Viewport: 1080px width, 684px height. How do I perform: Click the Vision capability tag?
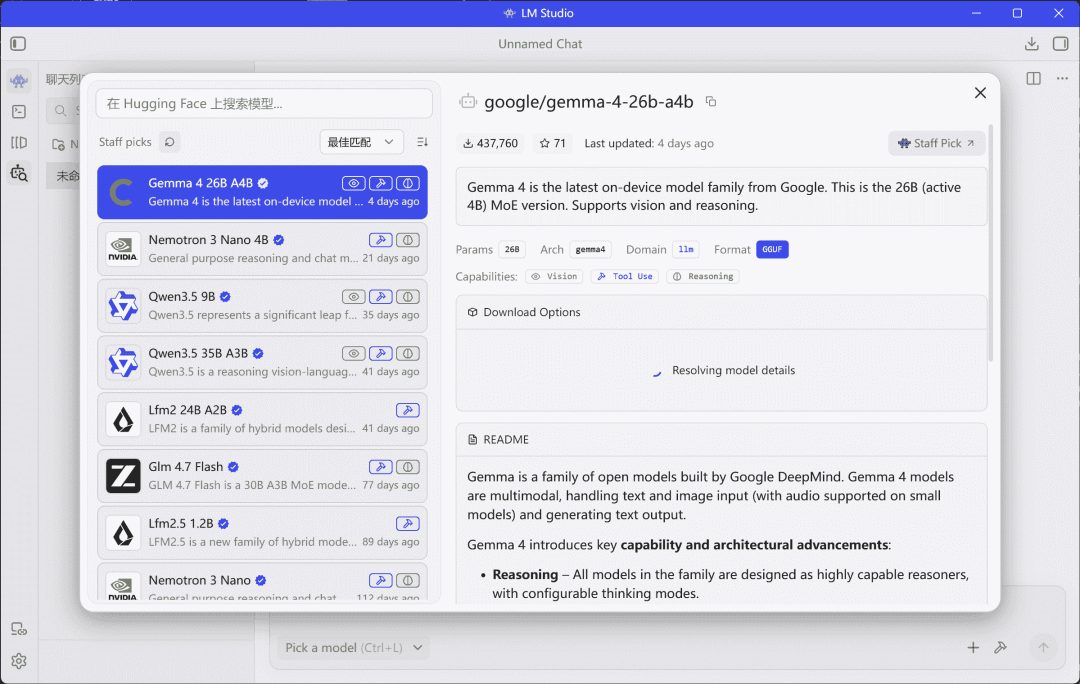click(554, 276)
